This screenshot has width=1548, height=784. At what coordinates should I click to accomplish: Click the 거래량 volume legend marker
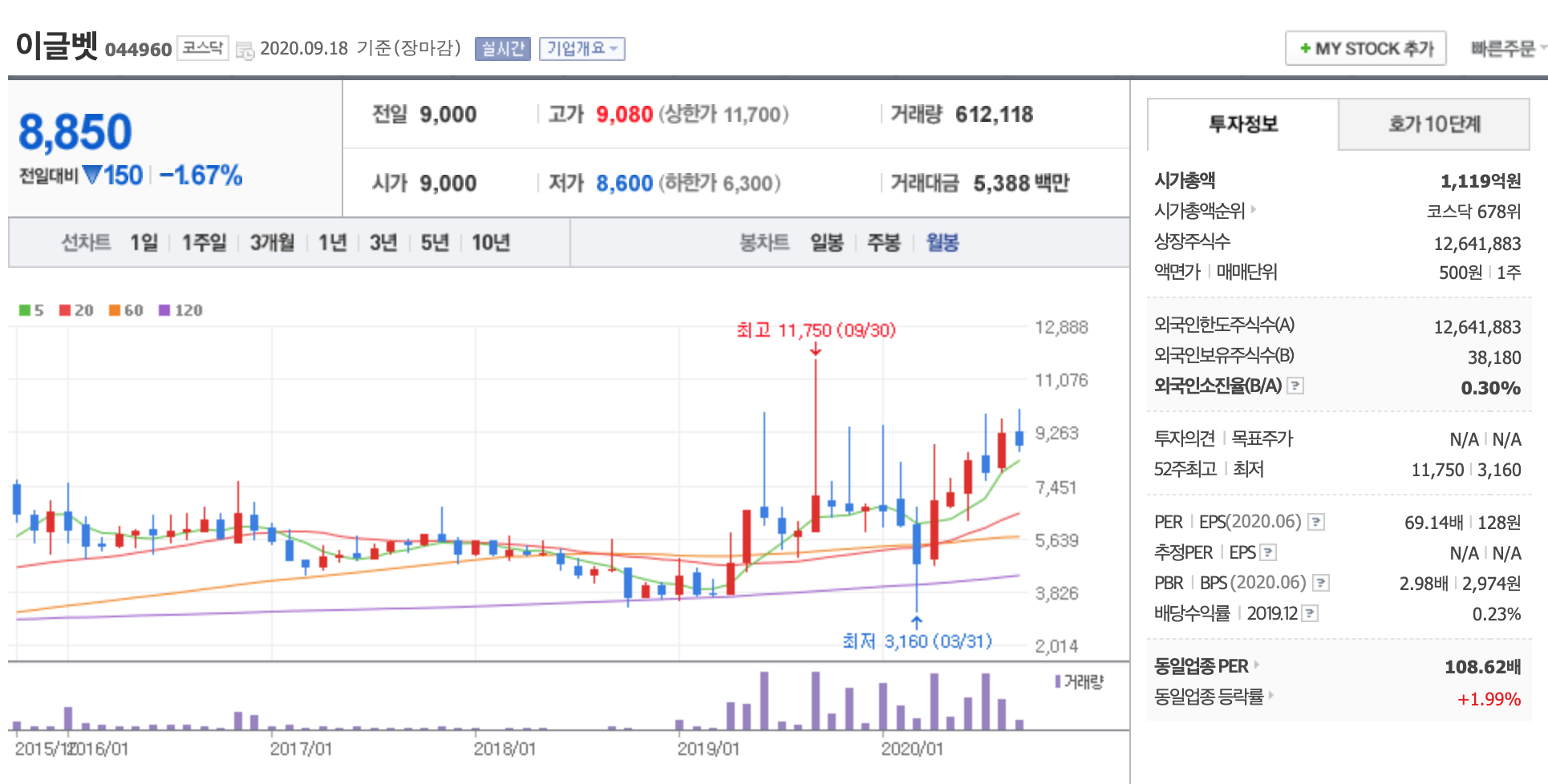pos(1058,681)
